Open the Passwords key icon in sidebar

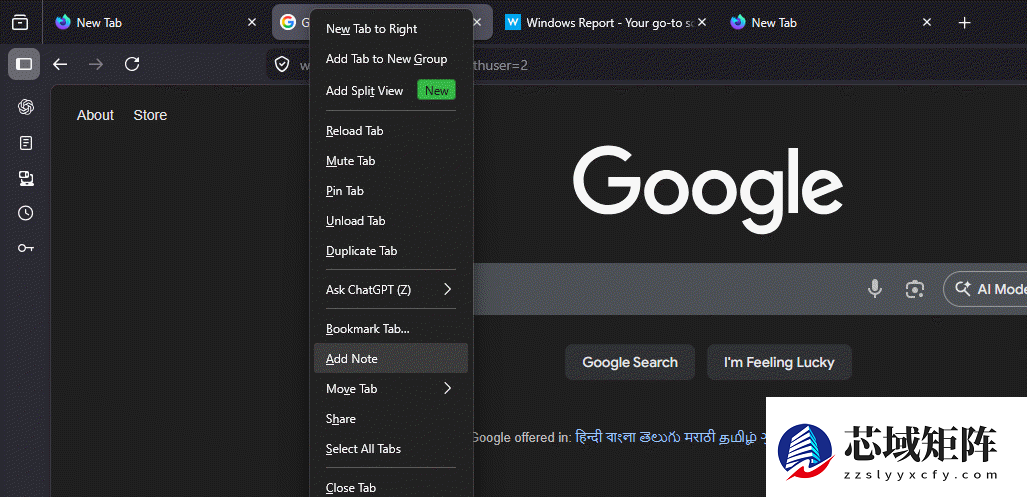pyautogui.click(x=26, y=248)
